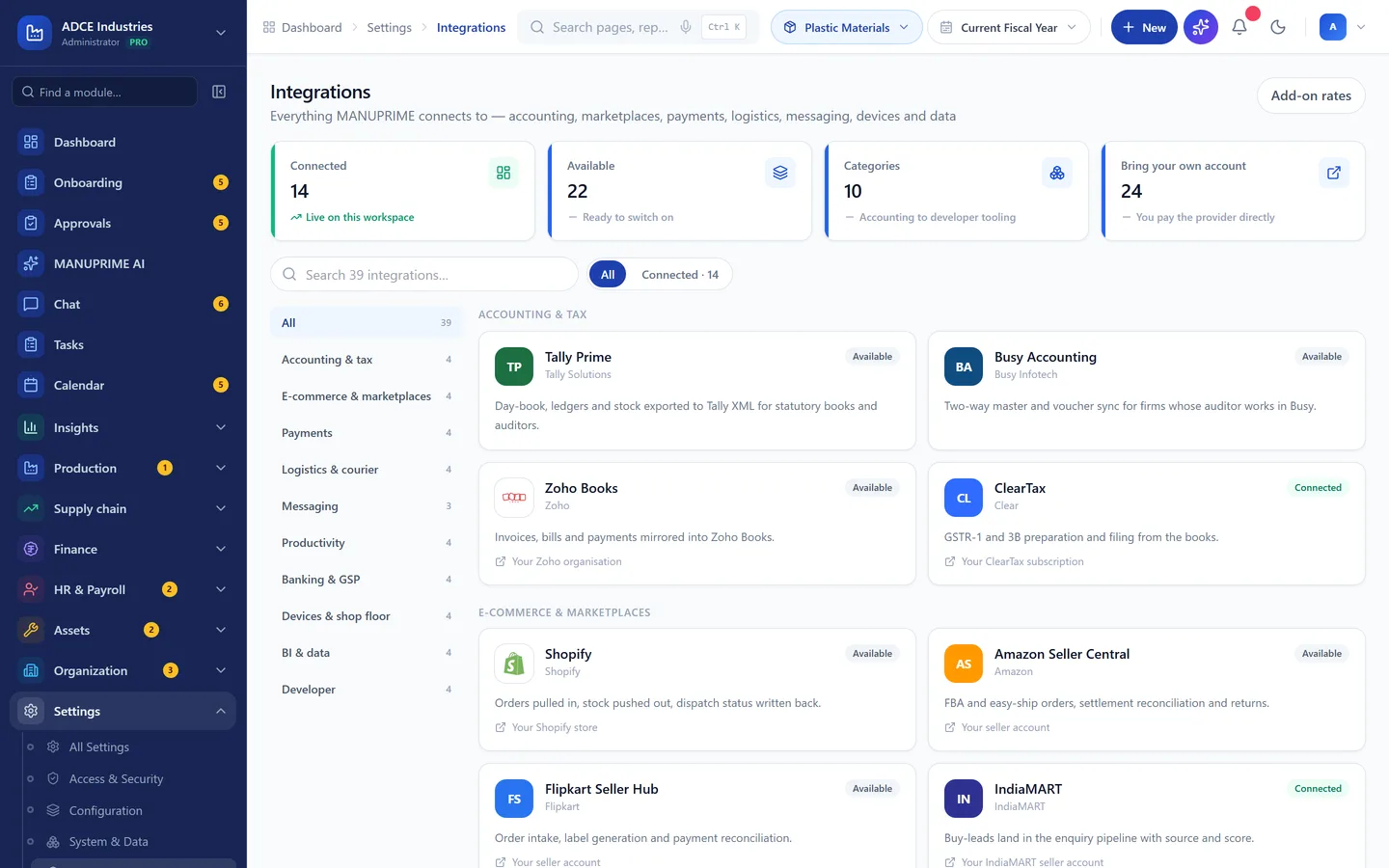Image resolution: width=1389 pixels, height=868 pixels.
Task: Click the Tasks clipboard icon
Action: pos(31,344)
